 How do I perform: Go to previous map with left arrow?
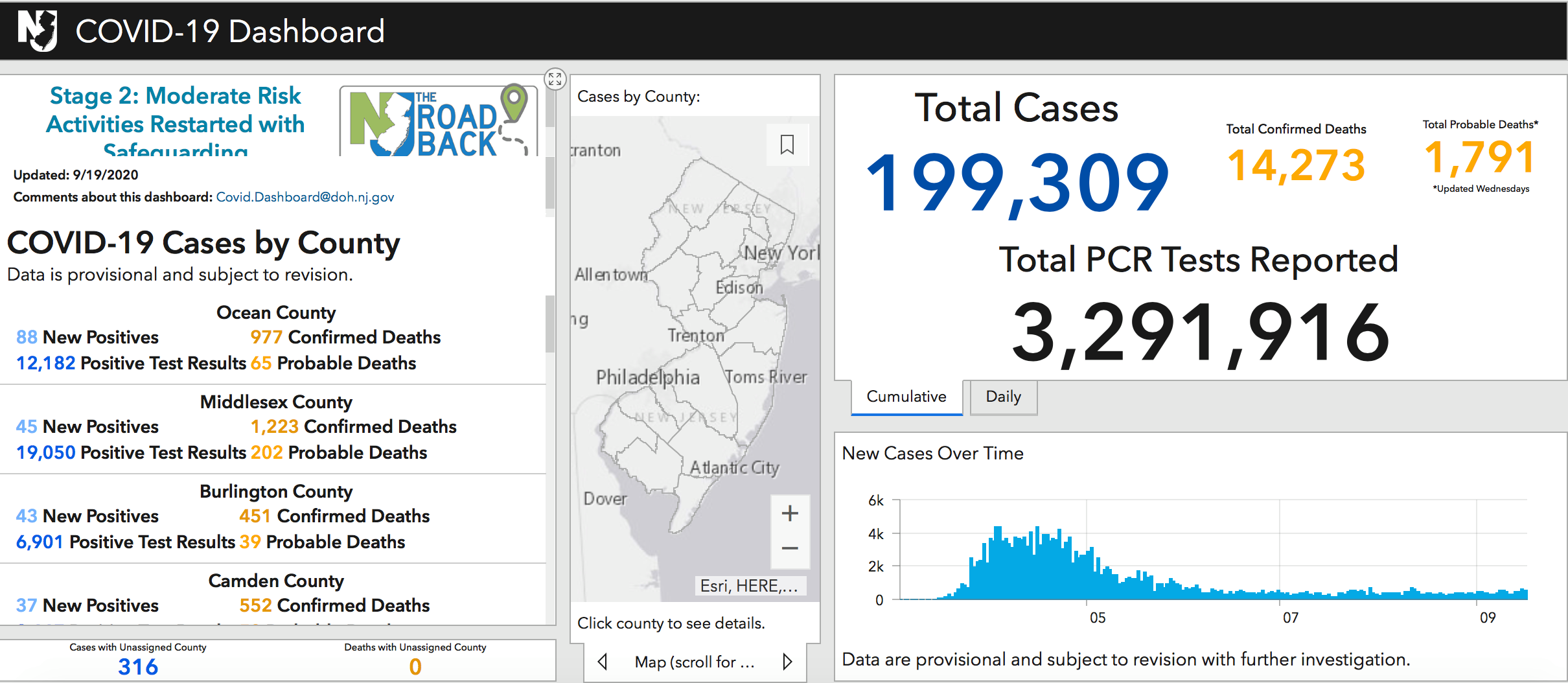point(603,662)
